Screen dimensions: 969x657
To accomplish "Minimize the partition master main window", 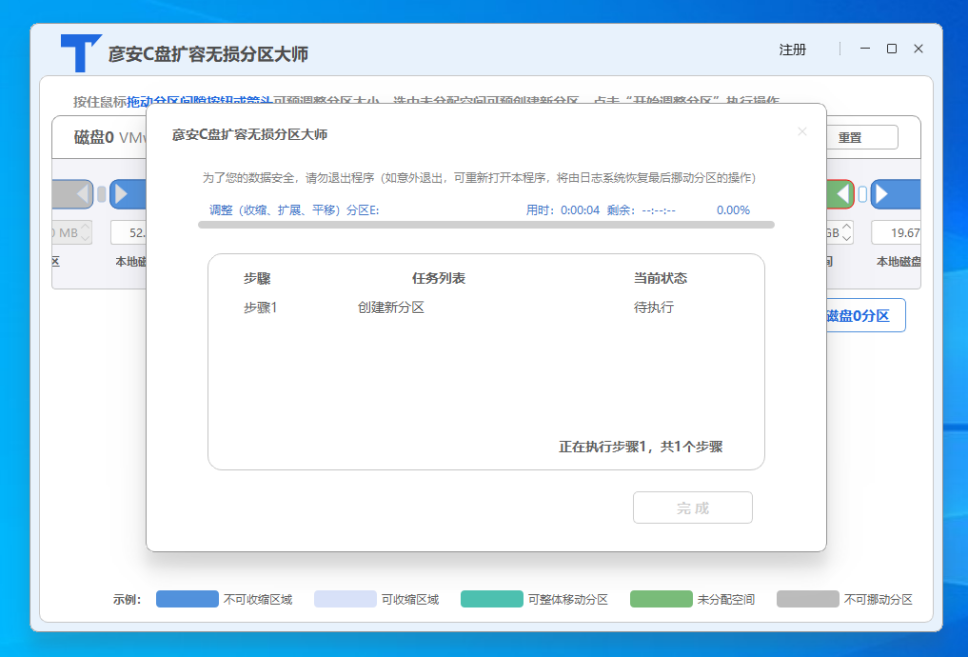I will (x=865, y=48).
